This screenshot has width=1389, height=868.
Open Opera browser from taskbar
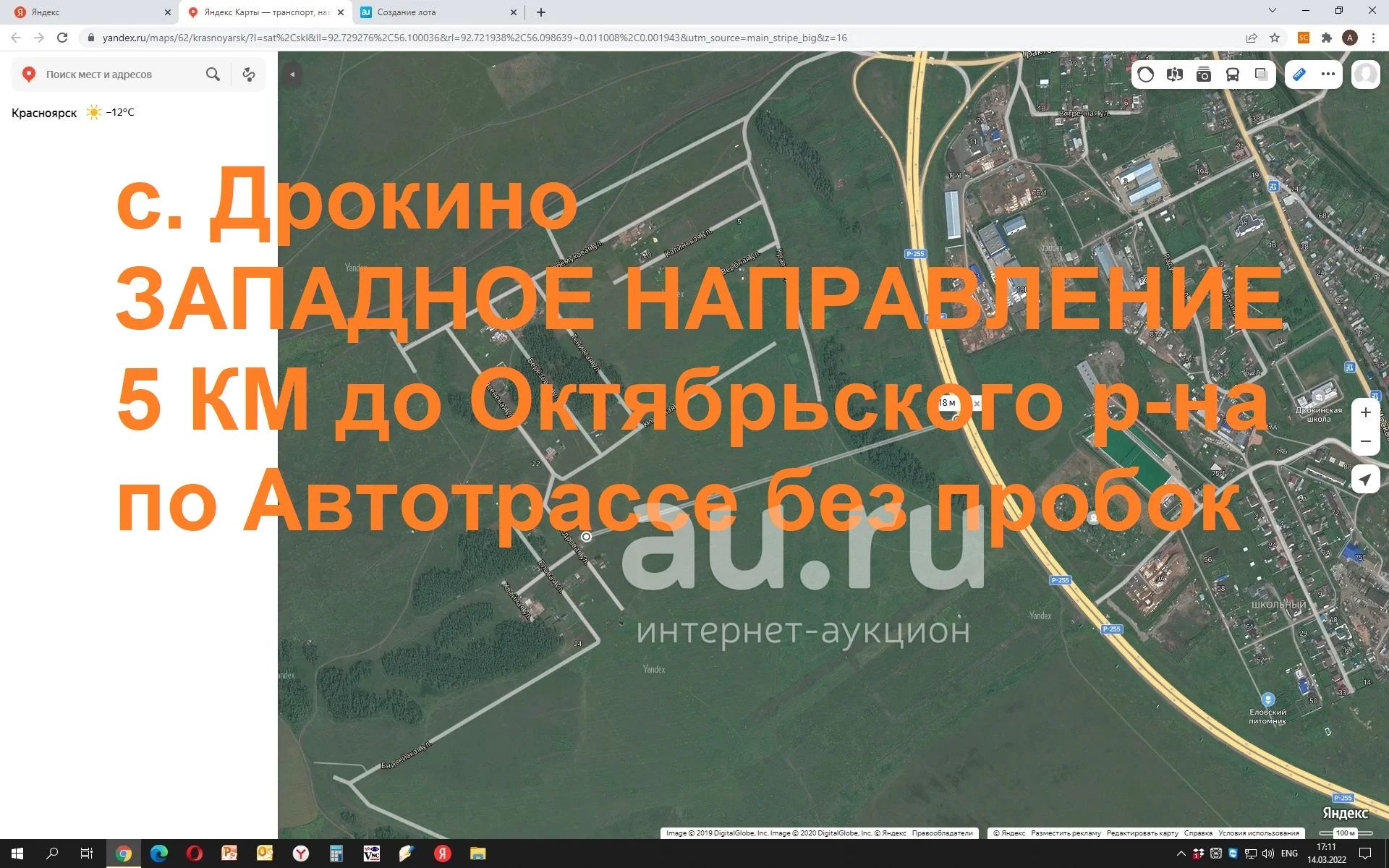pos(195,854)
